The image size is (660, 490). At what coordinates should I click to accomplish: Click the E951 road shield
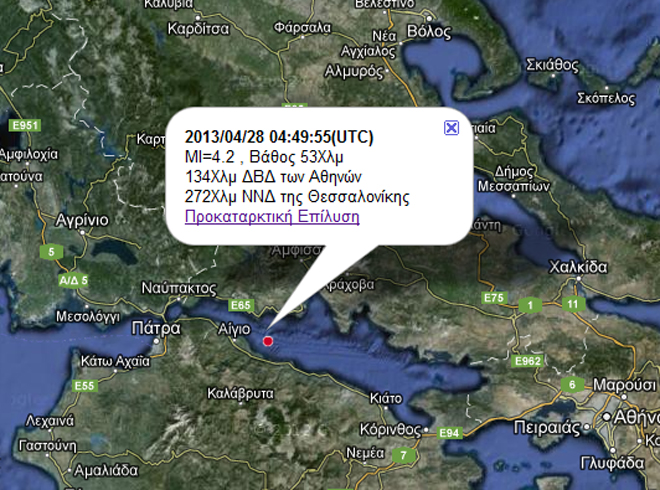(25, 125)
